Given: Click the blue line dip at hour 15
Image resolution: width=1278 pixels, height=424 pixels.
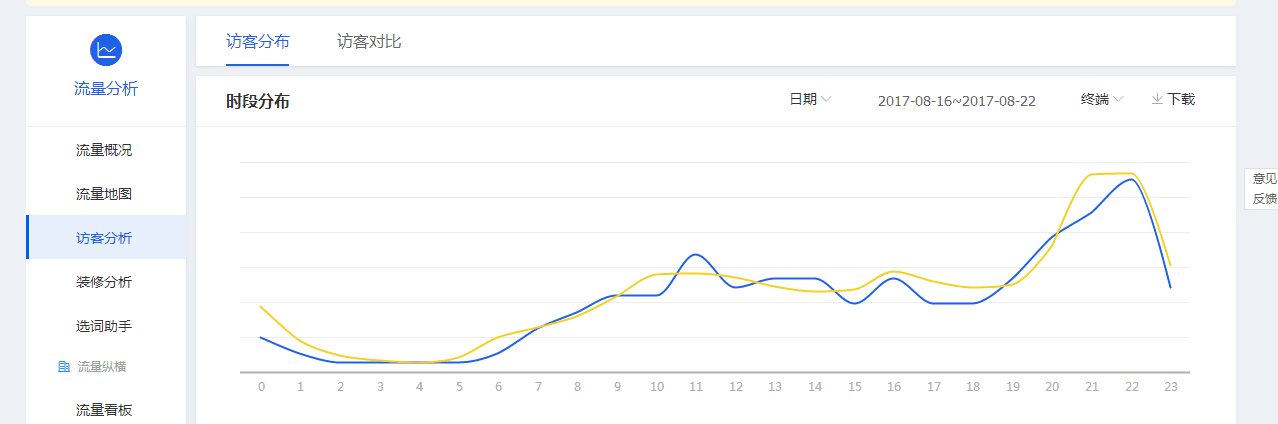Looking at the screenshot, I should click(x=855, y=303).
